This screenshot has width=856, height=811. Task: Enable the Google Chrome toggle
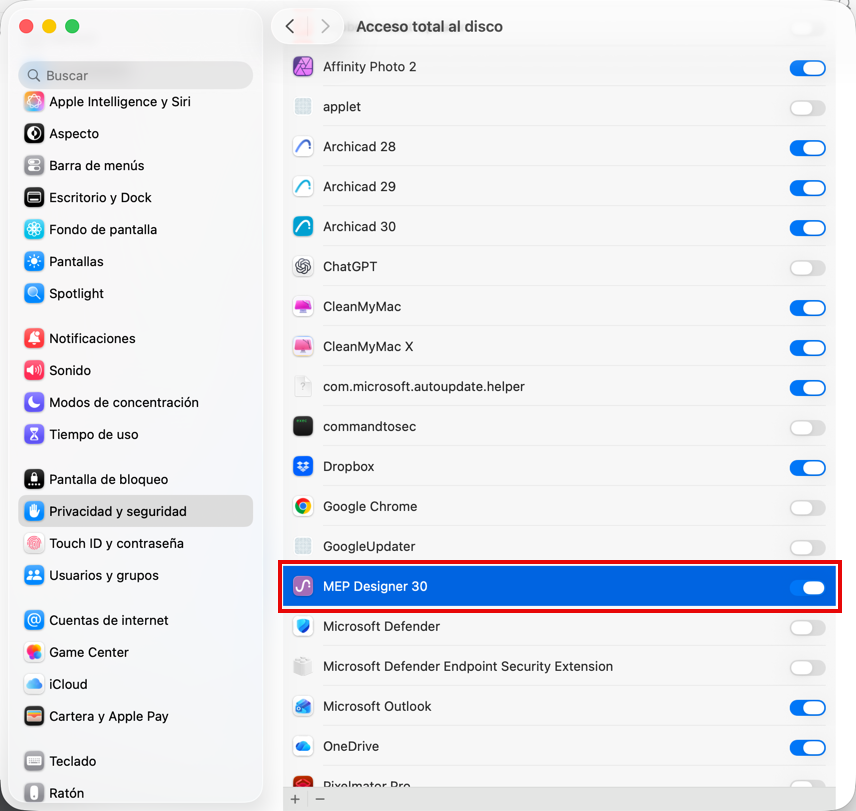[x=807, y=508]
